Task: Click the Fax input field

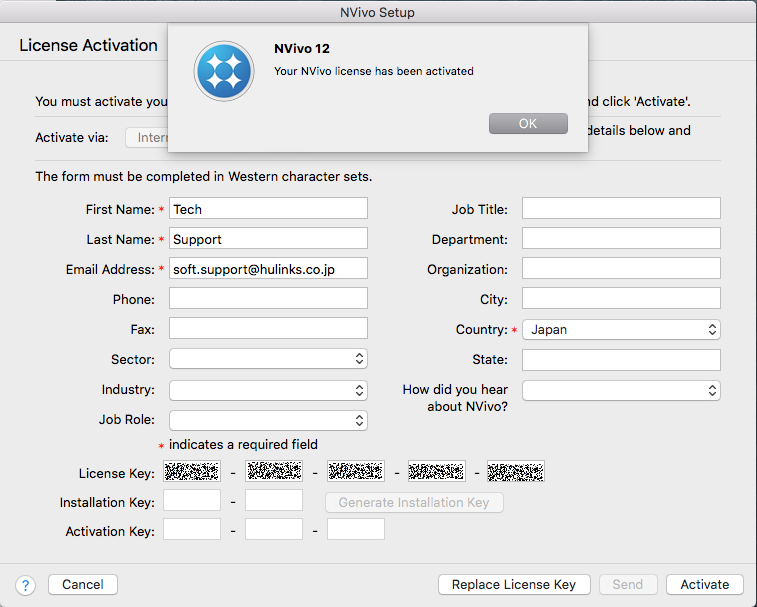Action: point(268,328)
